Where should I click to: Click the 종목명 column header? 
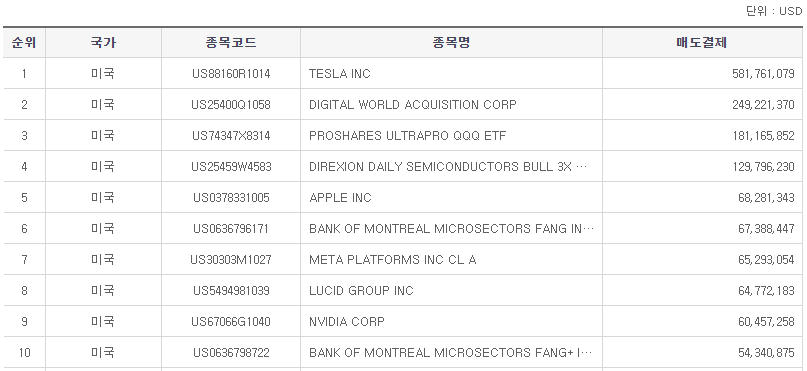[x=451, y=43]
